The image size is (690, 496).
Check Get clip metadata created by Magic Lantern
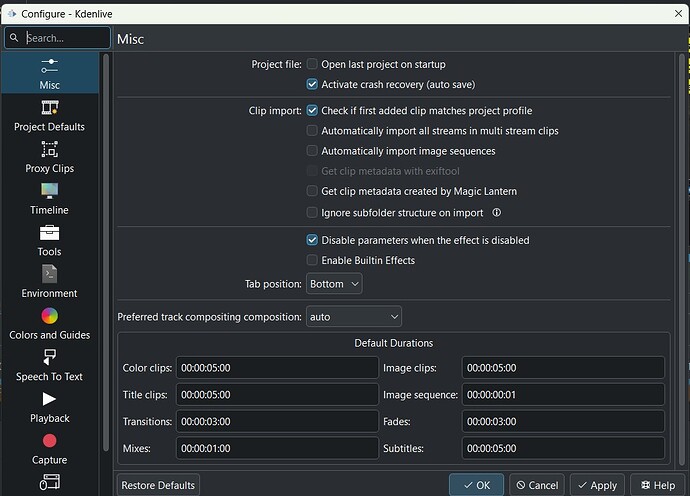click(312, 191)
